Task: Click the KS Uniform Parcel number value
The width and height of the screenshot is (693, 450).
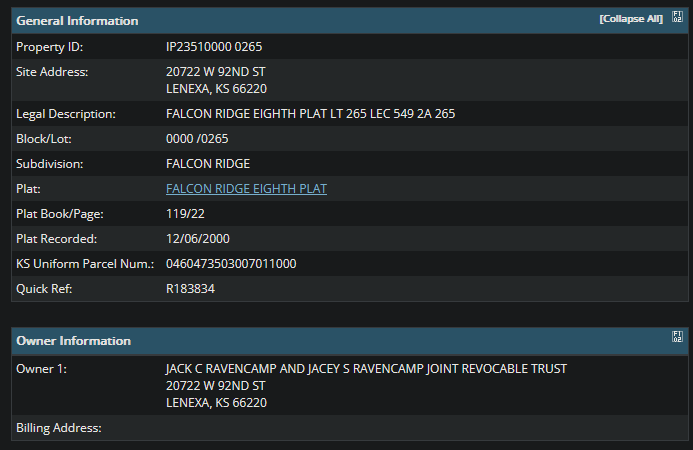Action: [x=231, y=264]
